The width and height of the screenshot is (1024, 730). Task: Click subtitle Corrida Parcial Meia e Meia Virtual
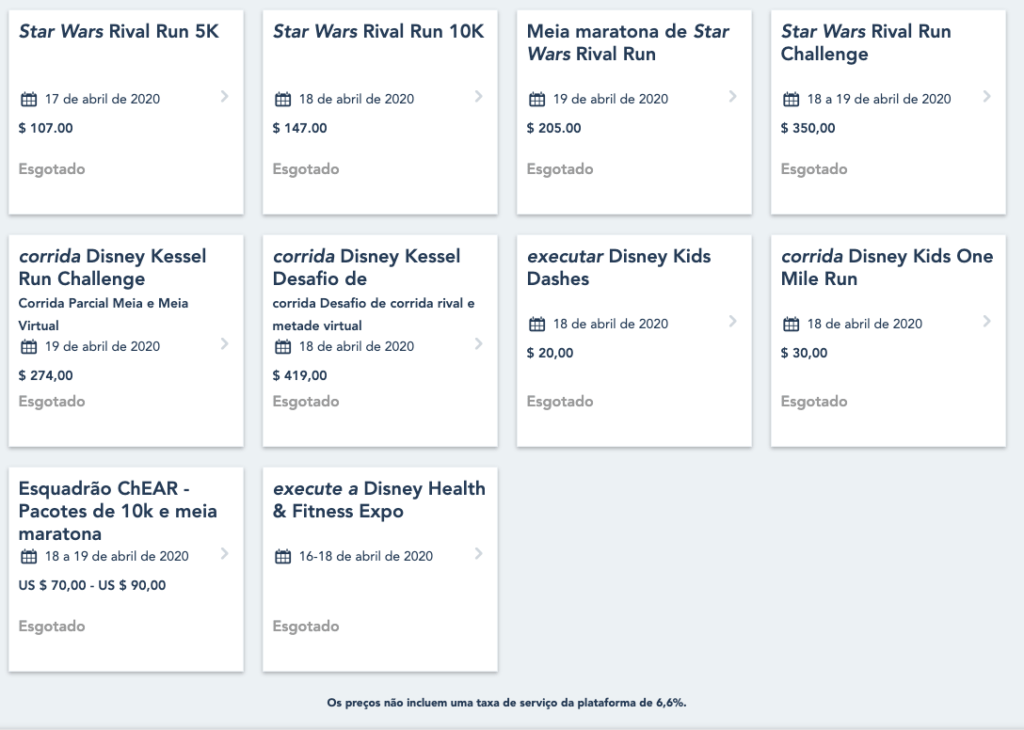click(103, 314)
